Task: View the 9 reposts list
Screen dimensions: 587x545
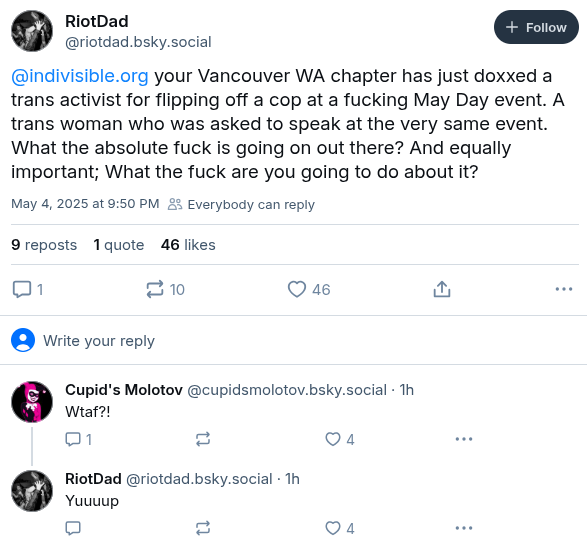Action: click(x=44, y=245)
